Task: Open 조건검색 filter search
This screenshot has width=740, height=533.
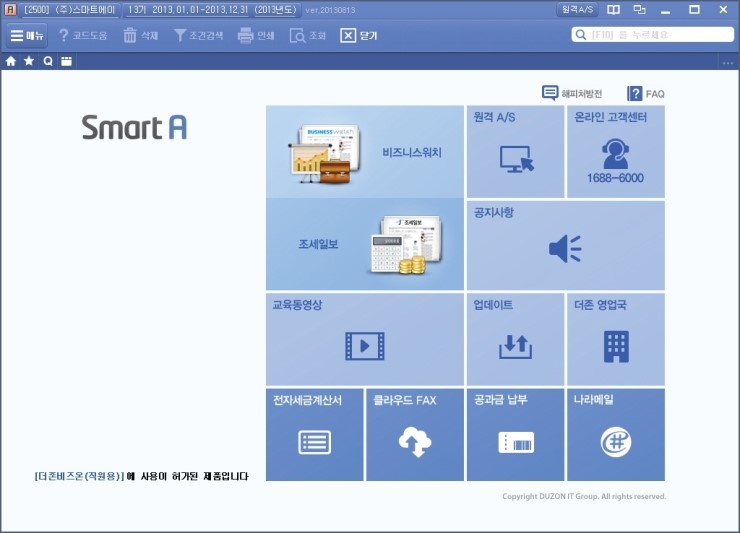Action: pyautogui.click(x=198, y=35)
